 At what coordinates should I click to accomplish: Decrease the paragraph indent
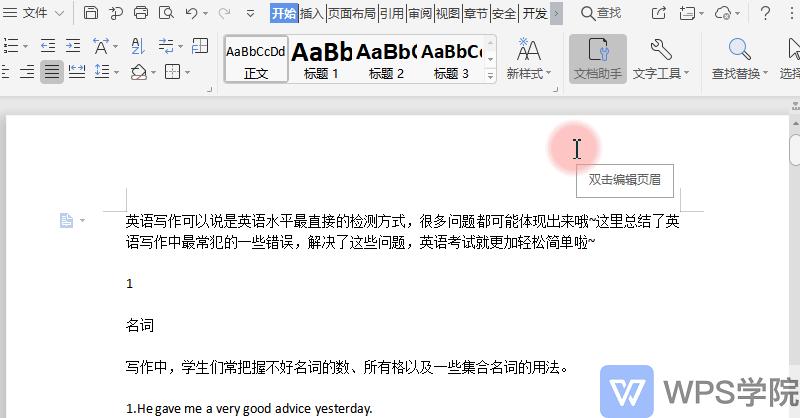[x=47, y=46]
